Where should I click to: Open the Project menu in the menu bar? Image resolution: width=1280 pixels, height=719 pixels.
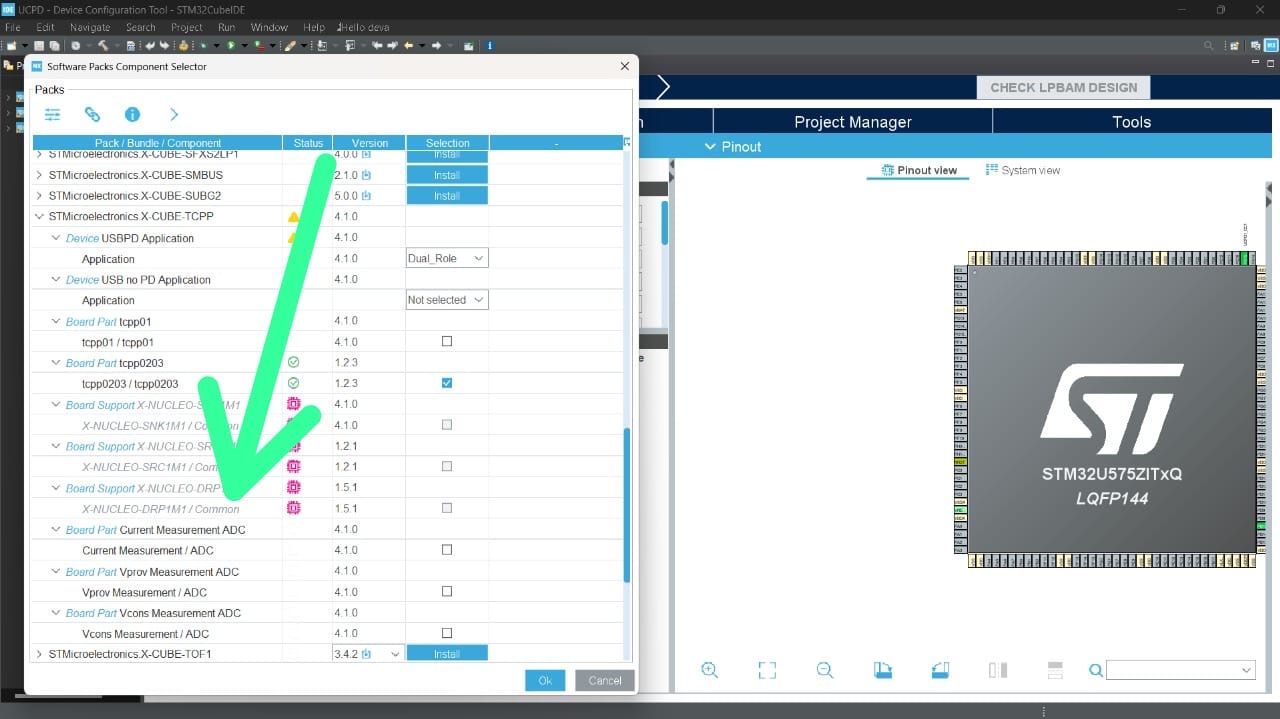point(186,27)
